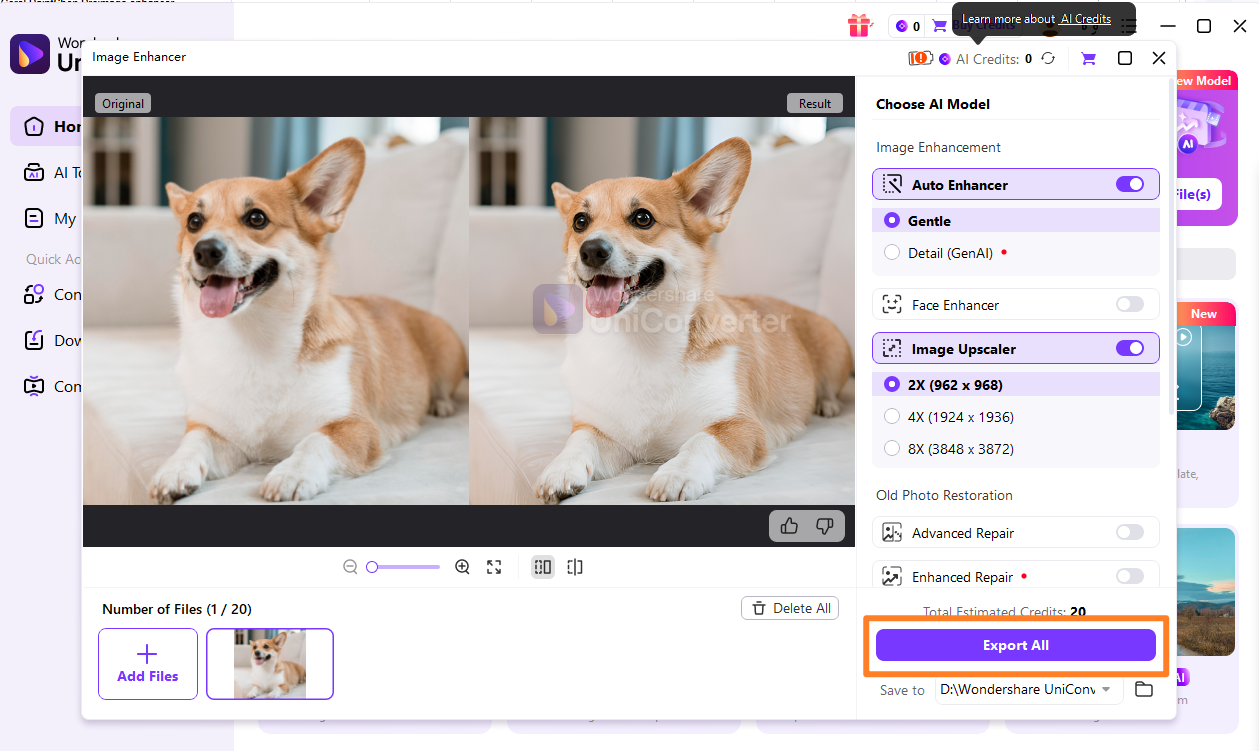Click the Enhanced Repair model icon
1259x751 pixels.
(x=892, y=577)
